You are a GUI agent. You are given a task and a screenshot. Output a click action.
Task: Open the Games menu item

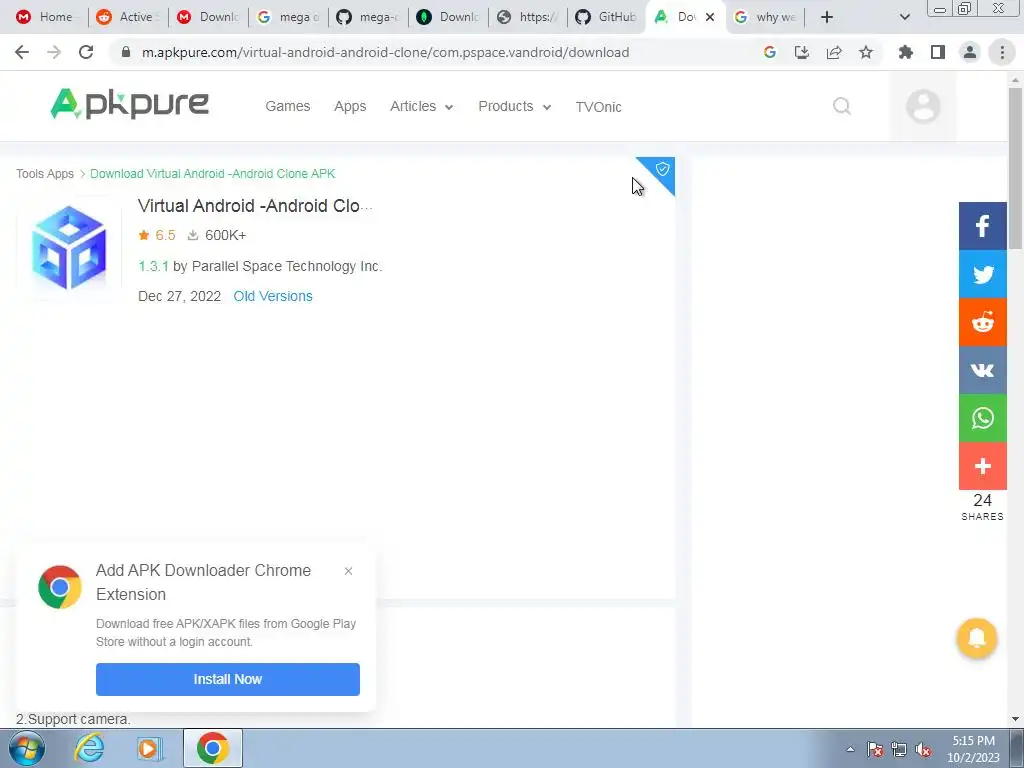[x=287, y=106]
